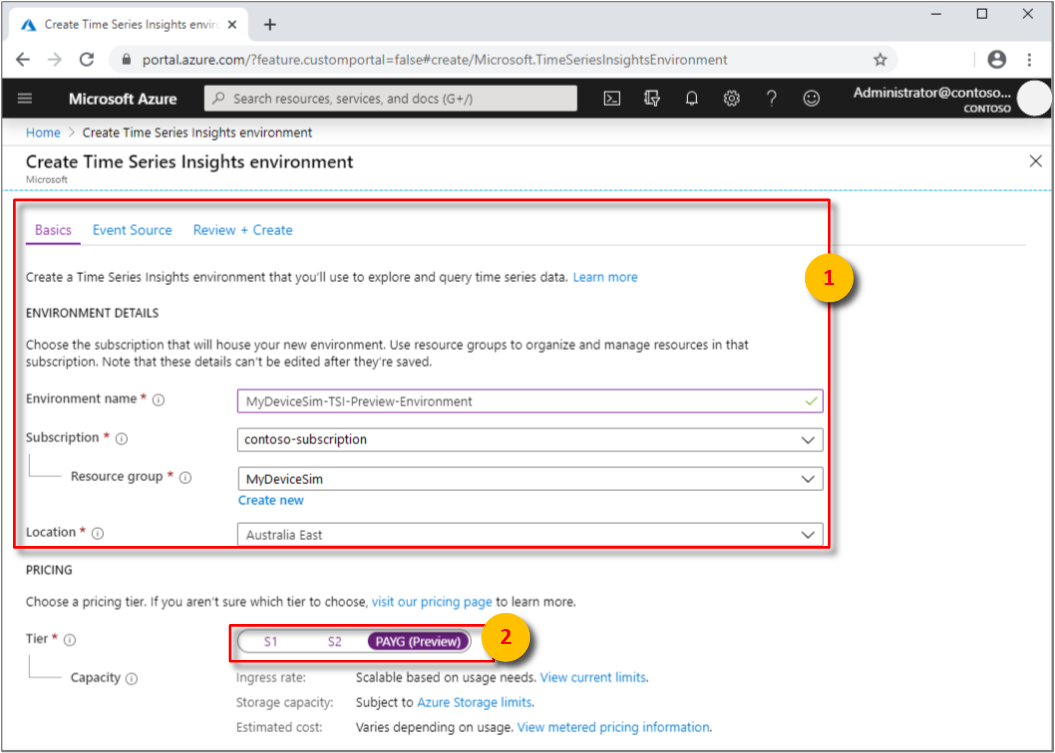This screenshot has height=753, width=1055.
Task: Minimize the browser window
Action: pos(937,14)
